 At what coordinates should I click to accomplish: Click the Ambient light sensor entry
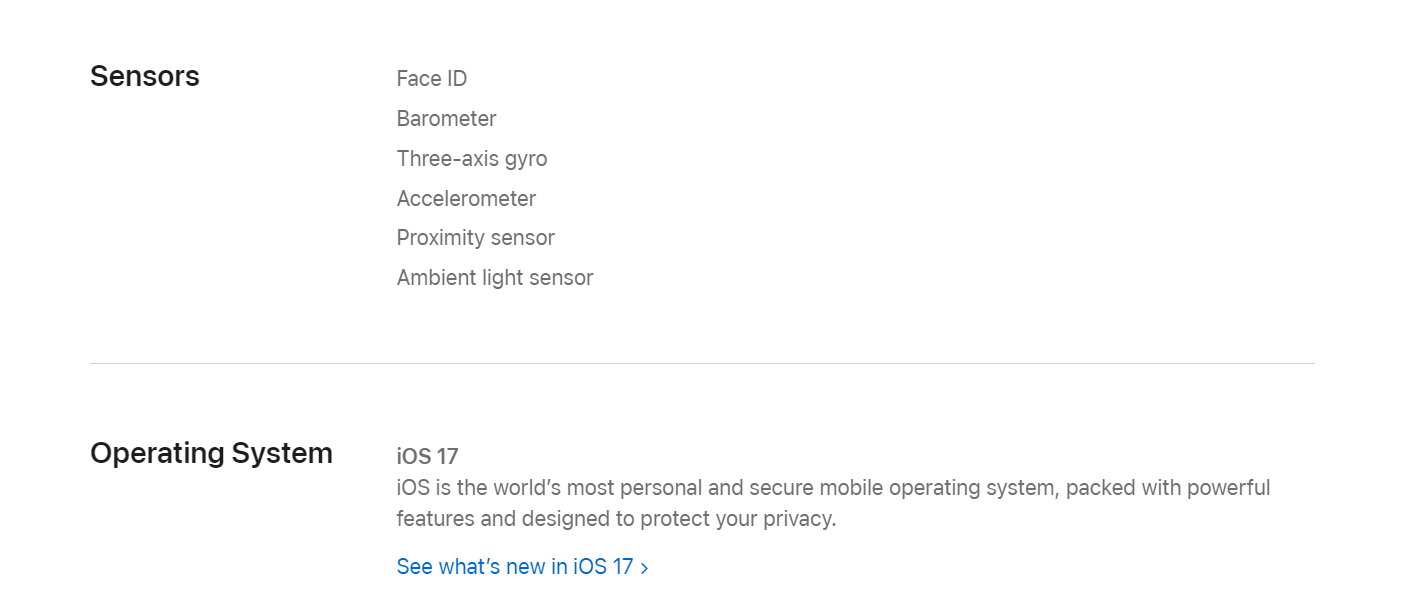click(x=495, y=278)
